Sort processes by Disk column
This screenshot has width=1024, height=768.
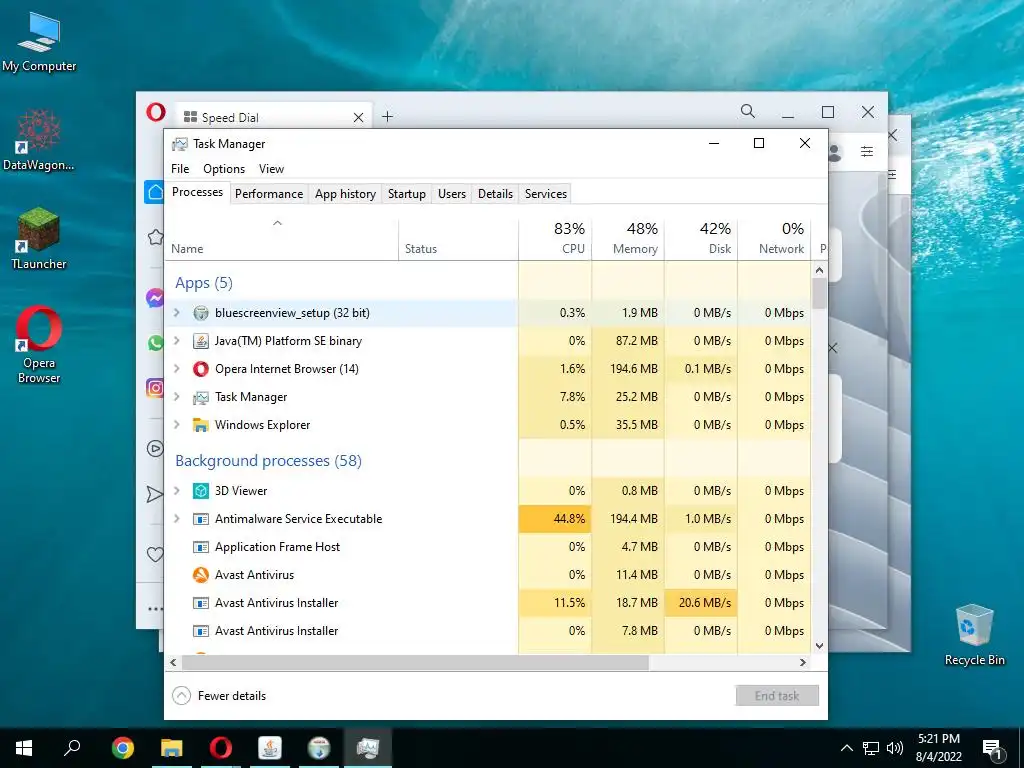pyautogui.click(x=701, y=239)
